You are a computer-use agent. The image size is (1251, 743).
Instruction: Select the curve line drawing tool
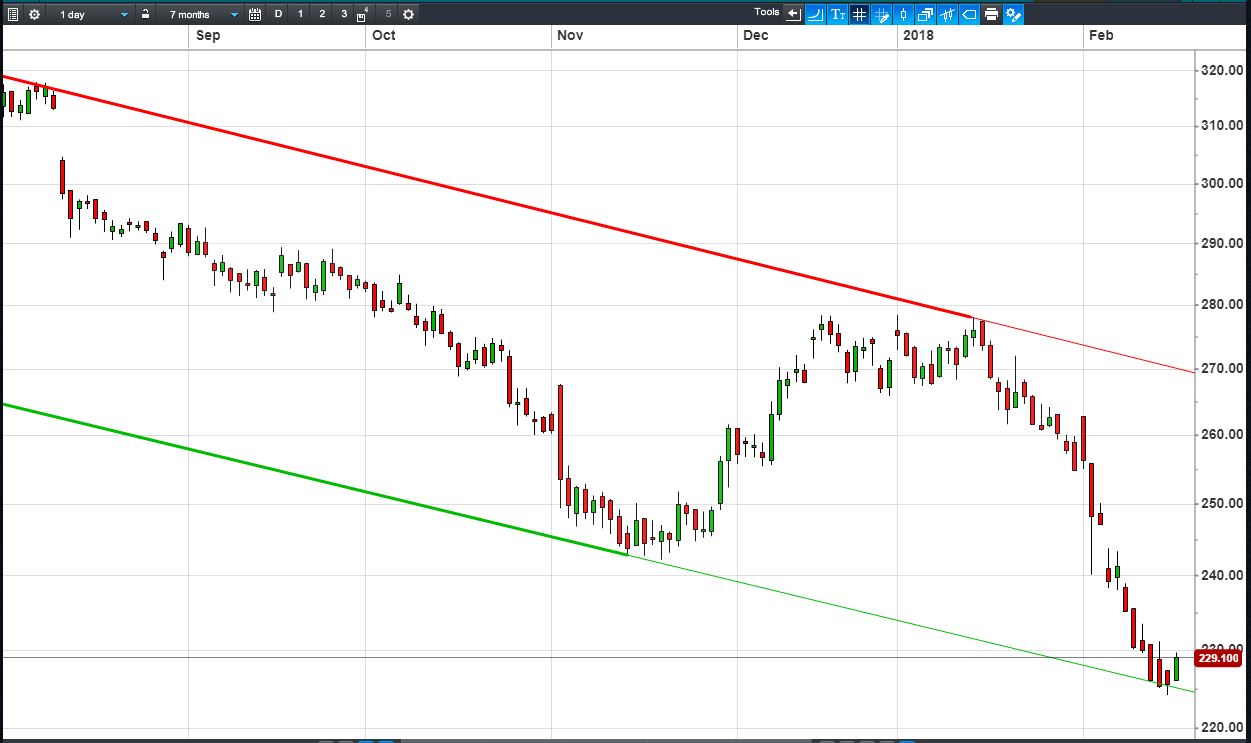(815, 14)
